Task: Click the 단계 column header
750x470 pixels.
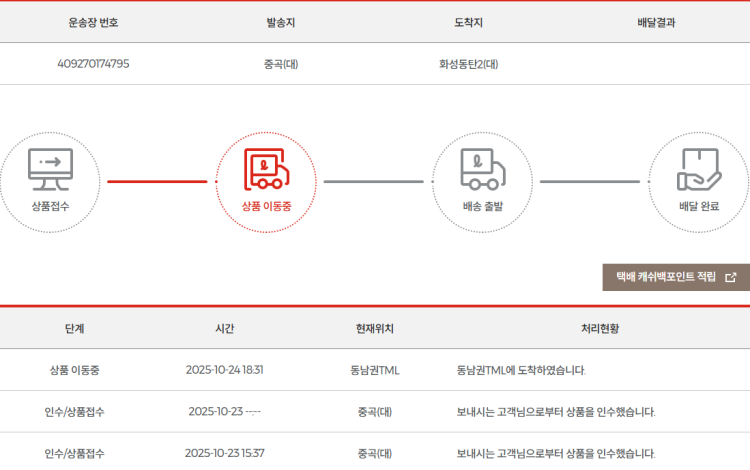Action: click(x=74, y=328)
